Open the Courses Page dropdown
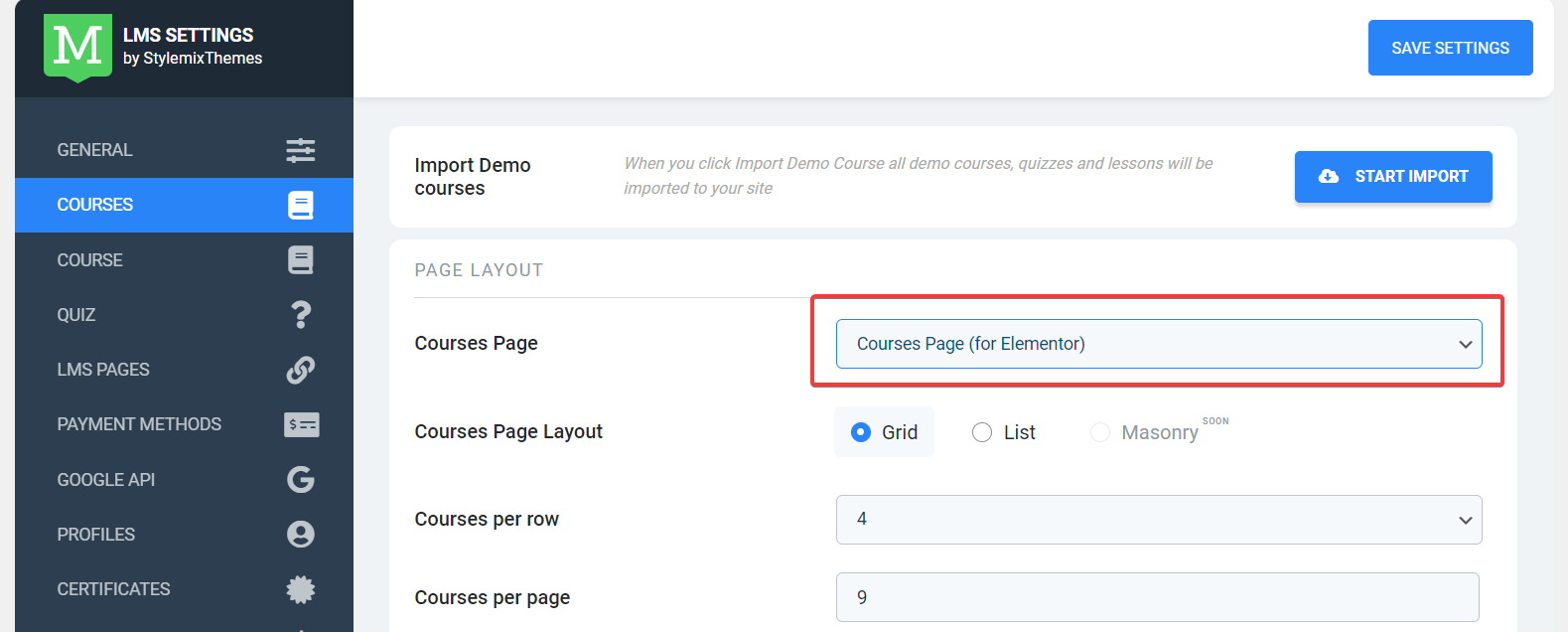Screen dimensions: 1568x632 point(1157,343)
